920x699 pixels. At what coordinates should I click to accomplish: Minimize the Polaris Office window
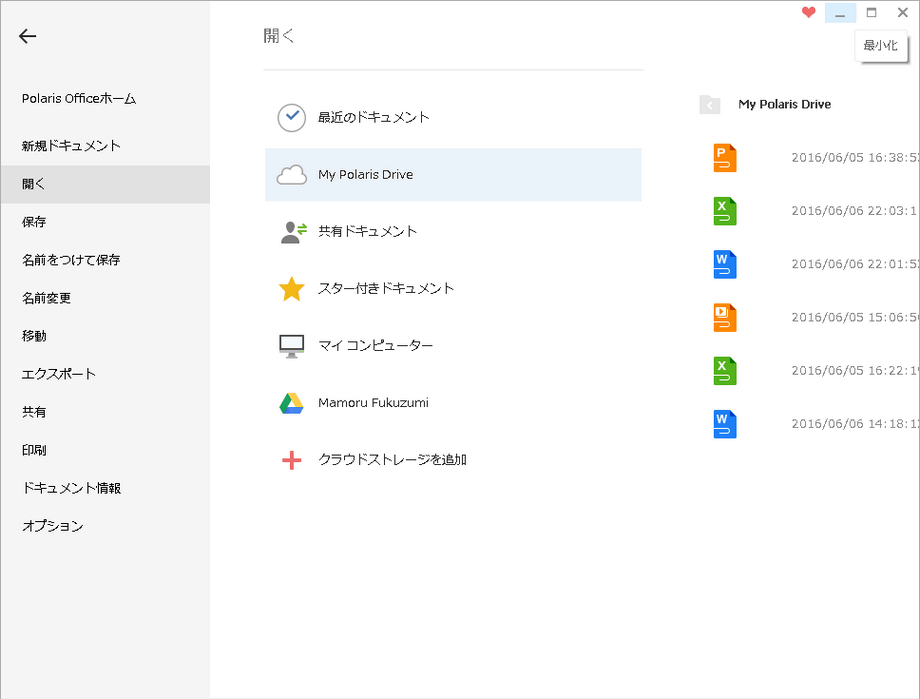840,12
